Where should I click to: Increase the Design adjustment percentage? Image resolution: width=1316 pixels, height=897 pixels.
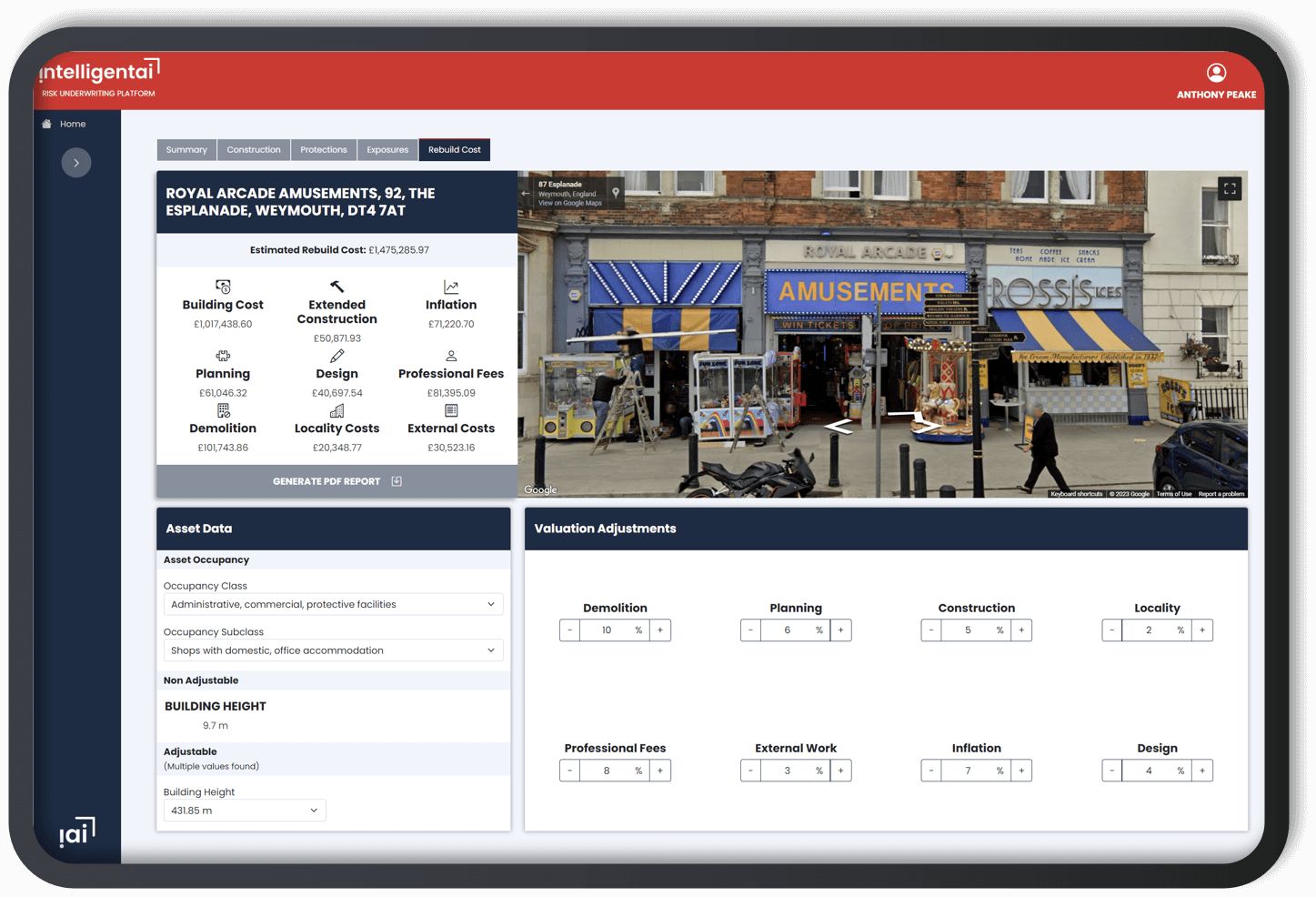pyautogui.click(x=1202, y=771)
